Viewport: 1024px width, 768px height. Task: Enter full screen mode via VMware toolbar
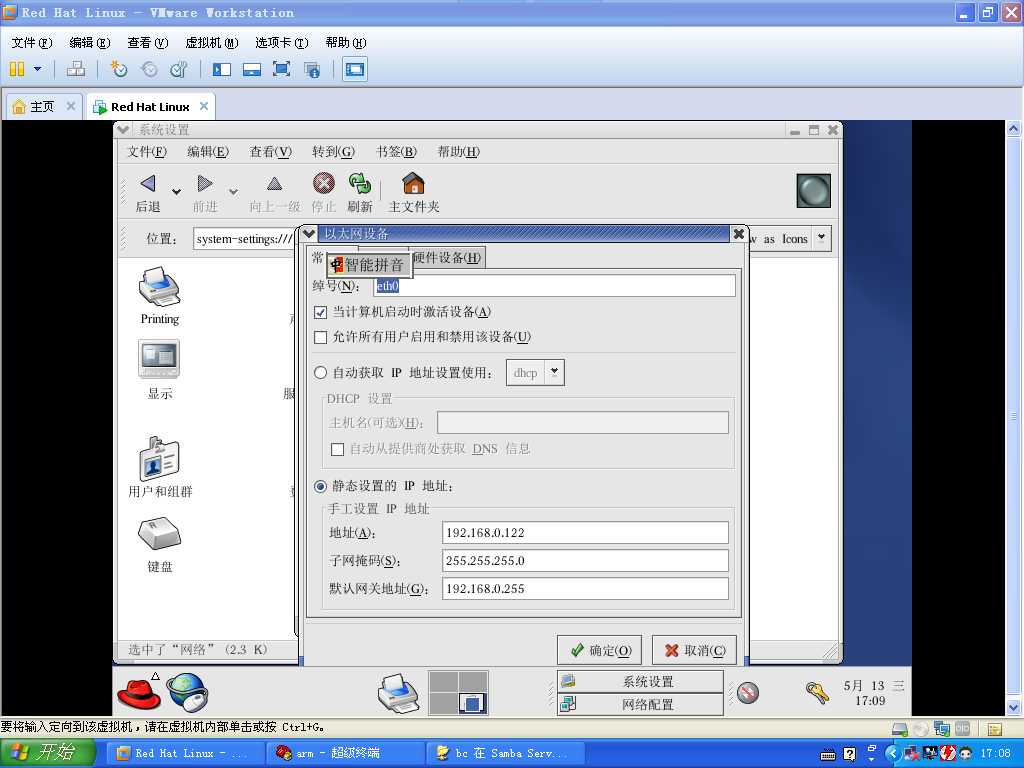(x=281, y=69)
